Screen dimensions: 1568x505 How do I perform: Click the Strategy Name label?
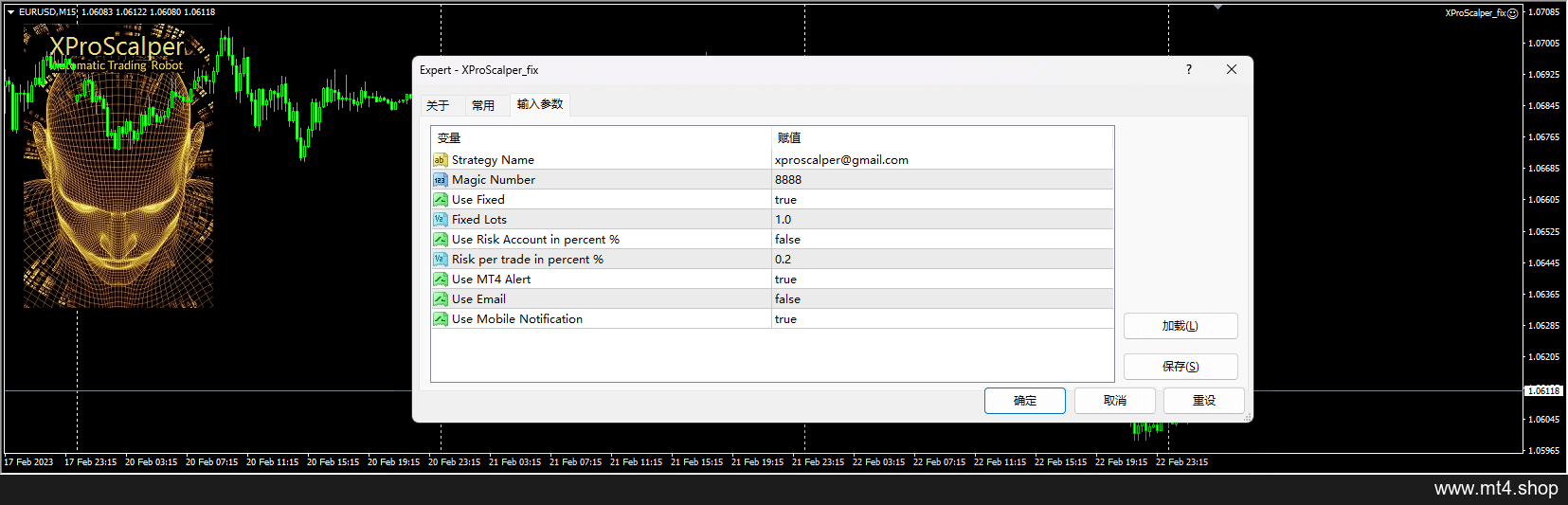tap(493, 160)
